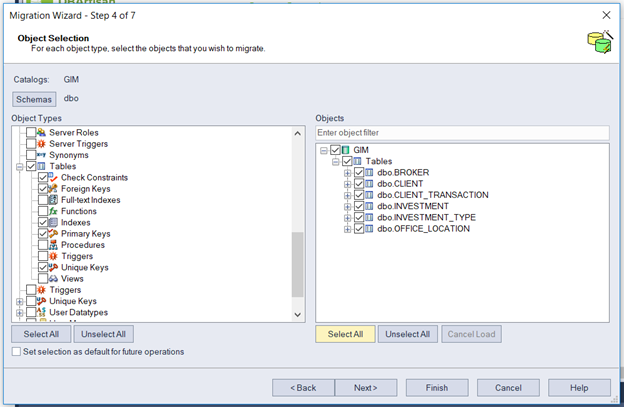Click Select All under Objects
624x407 pixels.
coord(345,334)
